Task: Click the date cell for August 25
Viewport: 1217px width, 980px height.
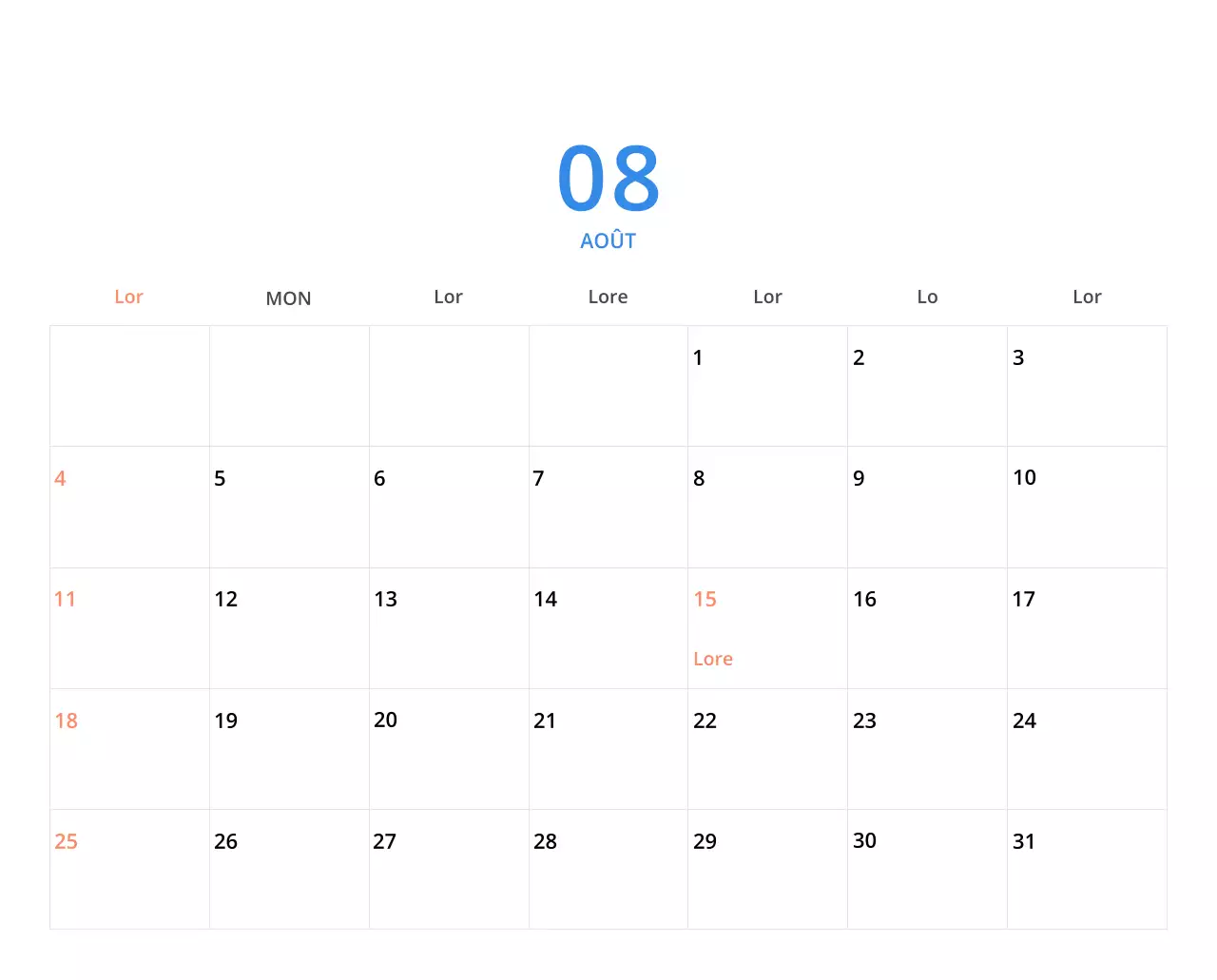Action: click(x=128, y=870)
